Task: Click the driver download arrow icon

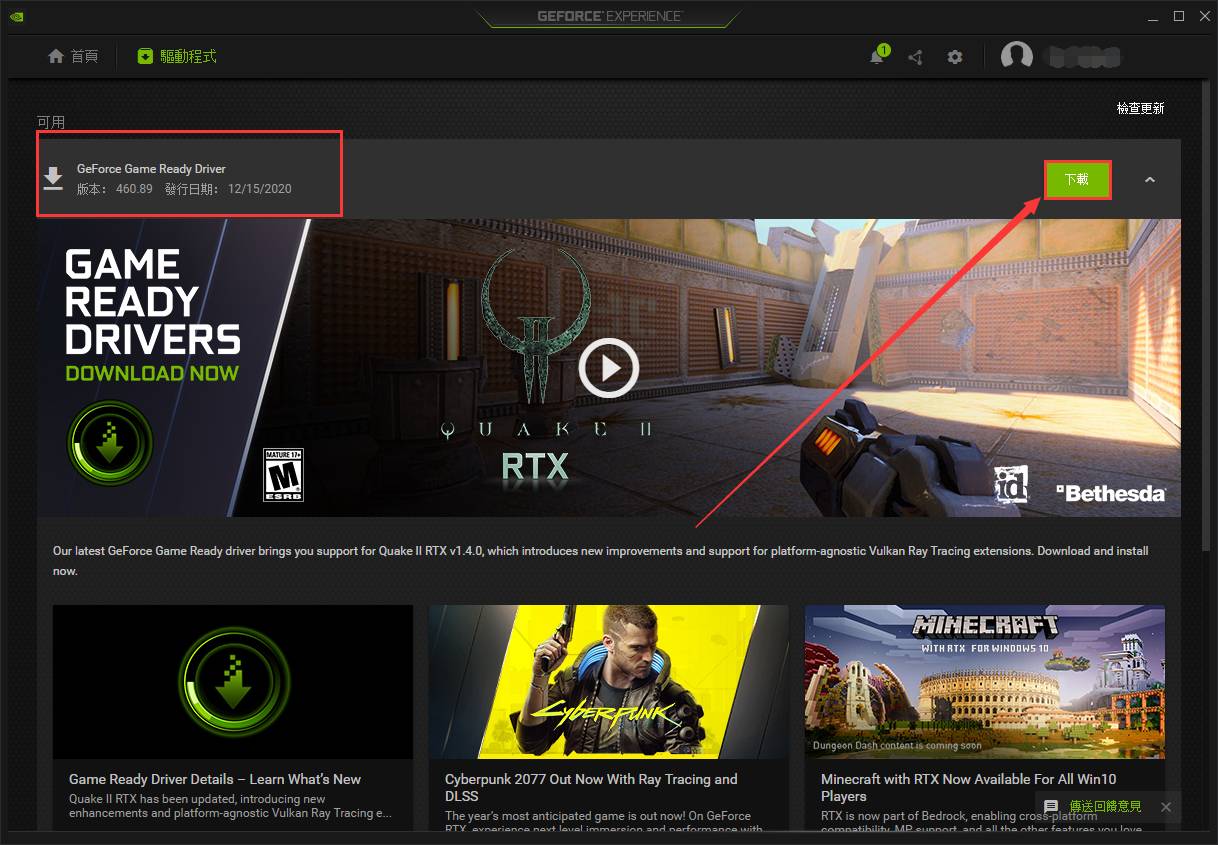Action: [x=53, y=179]
